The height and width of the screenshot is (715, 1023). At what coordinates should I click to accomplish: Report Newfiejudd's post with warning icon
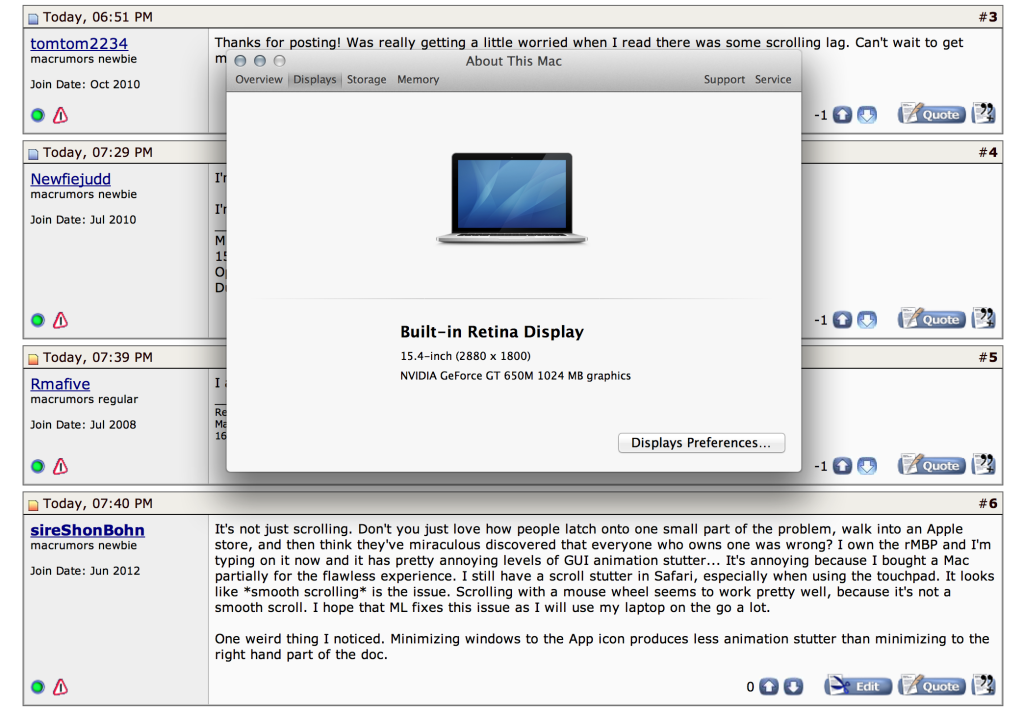coord(61,320)
